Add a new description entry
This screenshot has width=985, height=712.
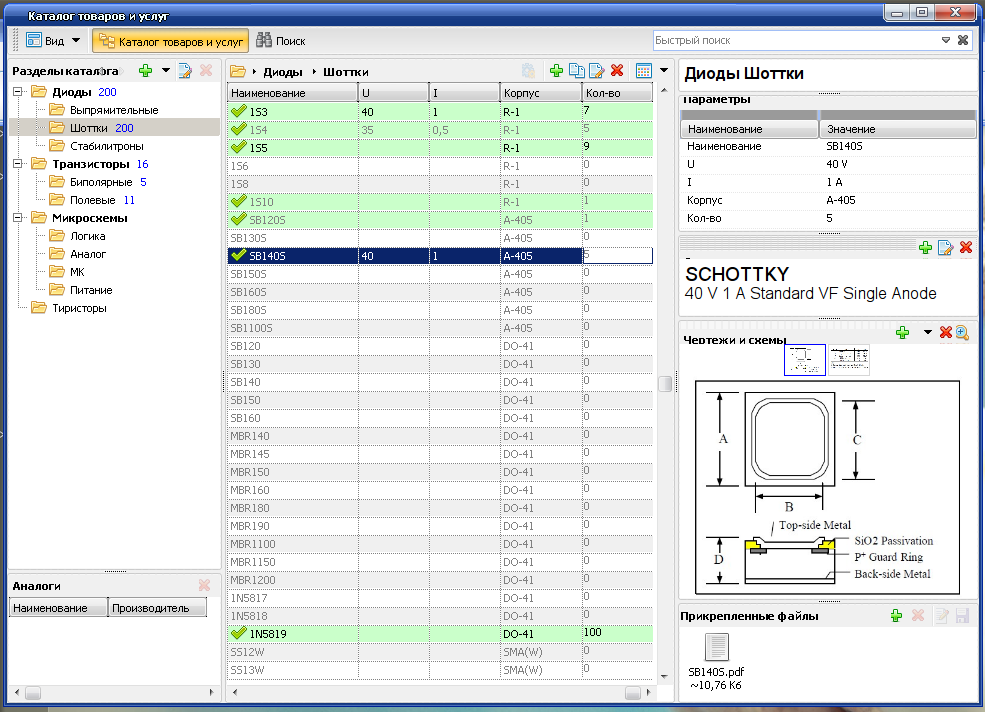[925, 247]
